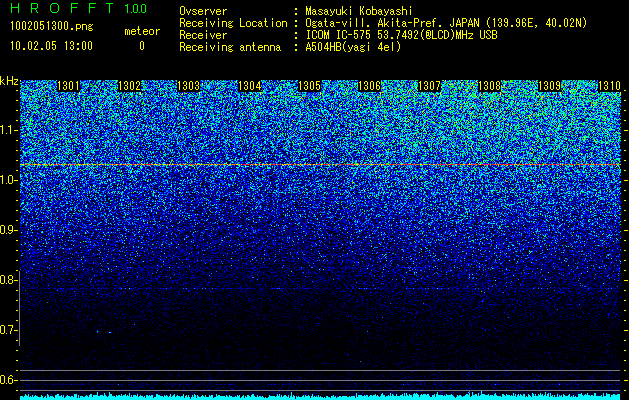Click the kHz axis unit label
The image size is (629, 400).
click(x=9, y=81)
